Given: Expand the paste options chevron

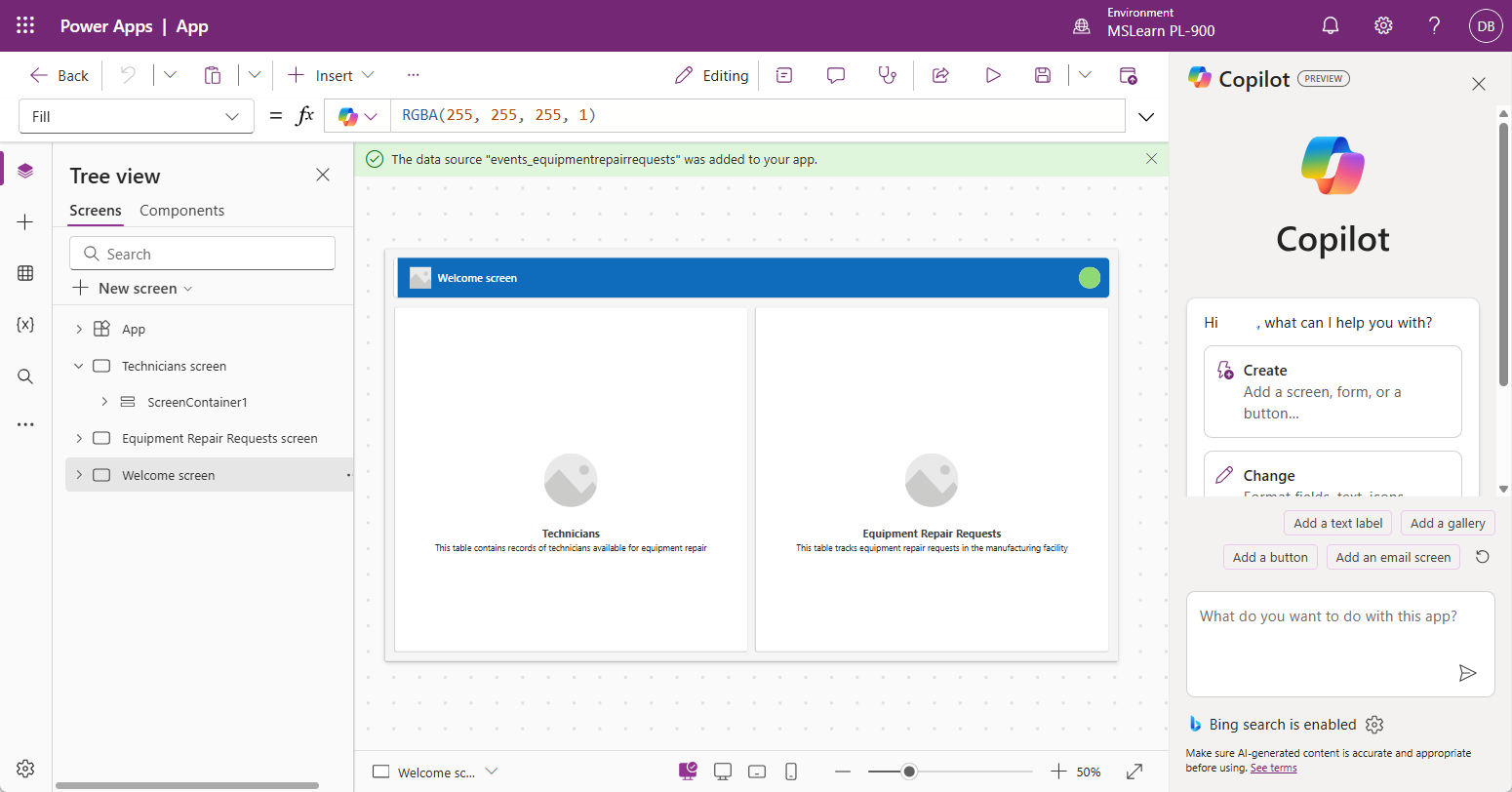Looking at the screenshot, I should point(255,75).
